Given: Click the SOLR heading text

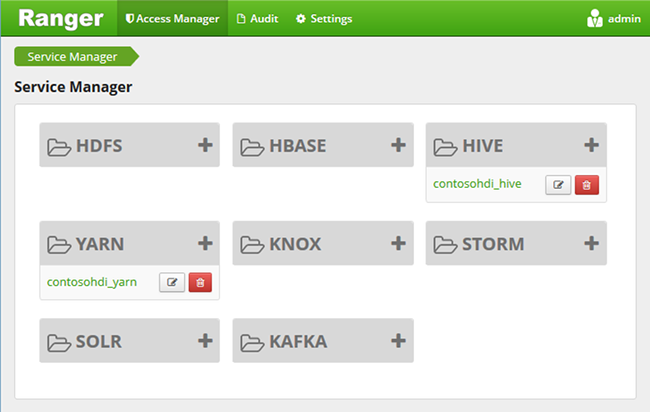Looking at the screenshot, I should pyautogui.click(x=99, y=342).
